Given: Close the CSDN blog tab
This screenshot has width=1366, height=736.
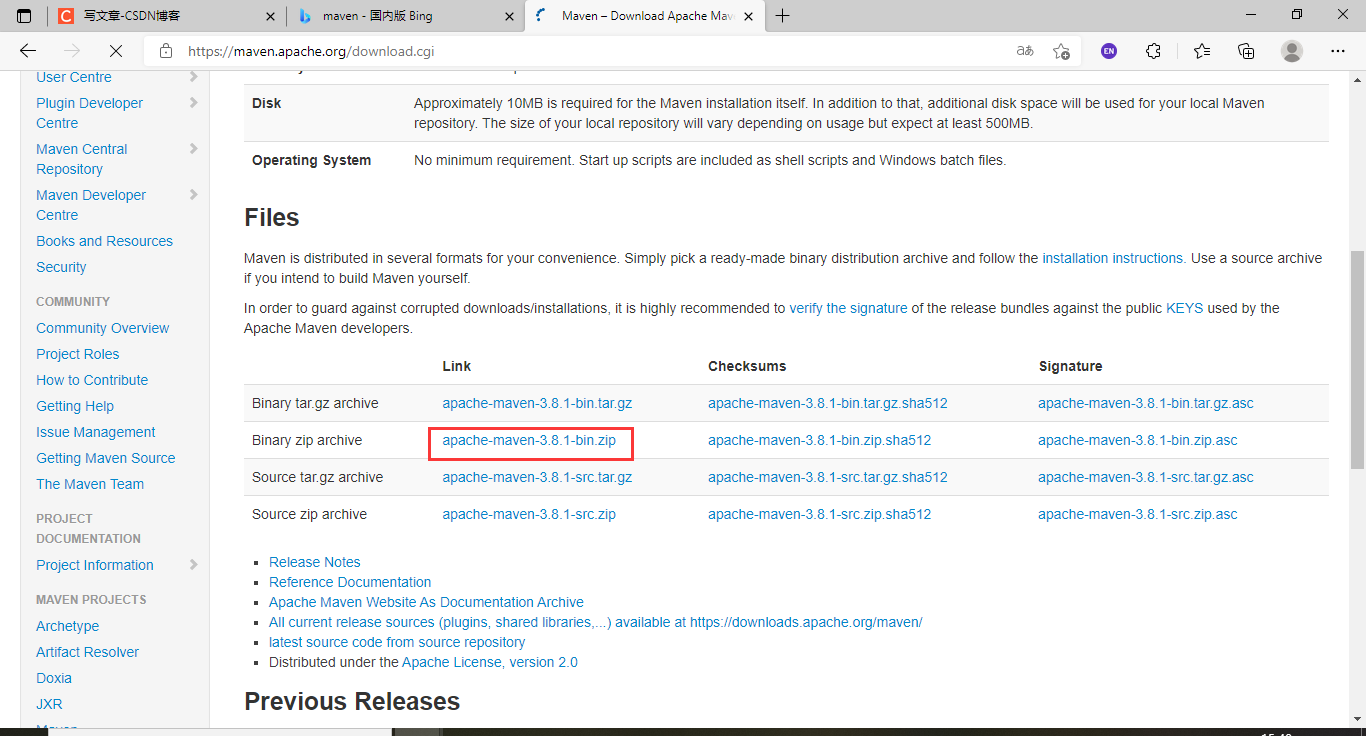Looking at the screenshot, I should coord(270,16).
